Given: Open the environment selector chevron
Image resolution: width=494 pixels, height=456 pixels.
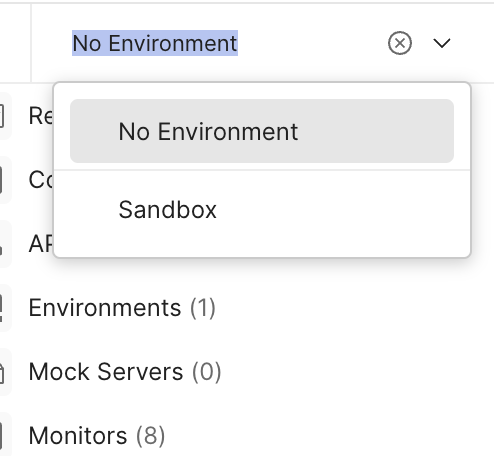Looking at the screenshot, I should tap(442, 43).
